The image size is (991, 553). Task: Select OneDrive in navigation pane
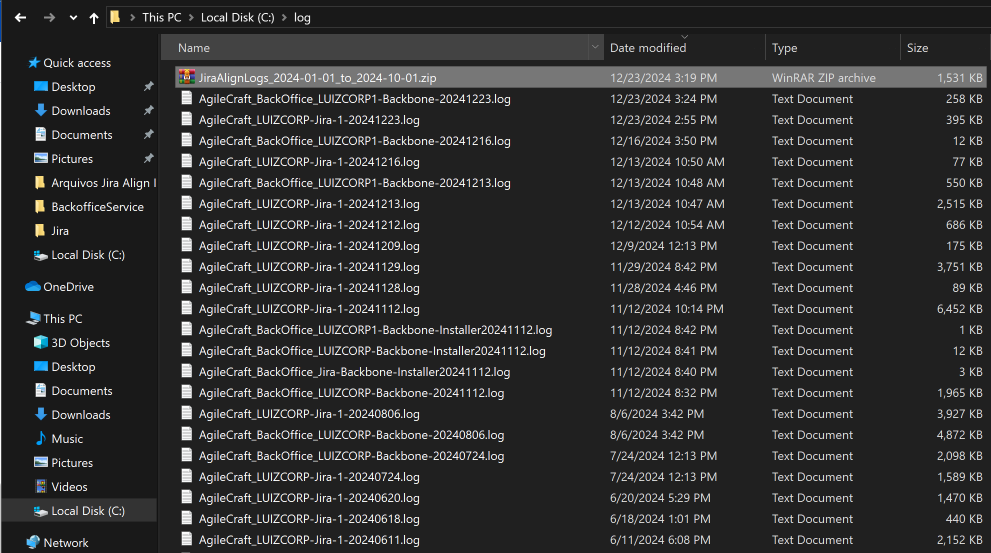68,287
